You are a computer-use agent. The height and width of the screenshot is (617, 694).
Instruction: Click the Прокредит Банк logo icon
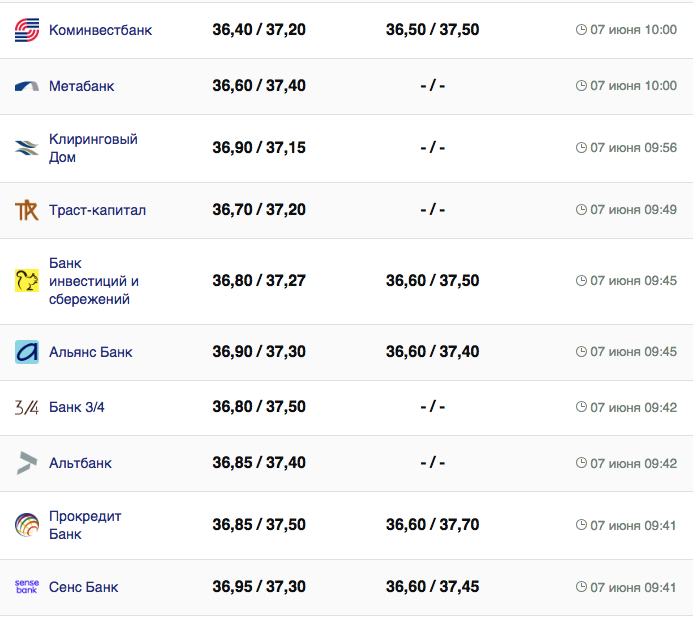(27, 525)
